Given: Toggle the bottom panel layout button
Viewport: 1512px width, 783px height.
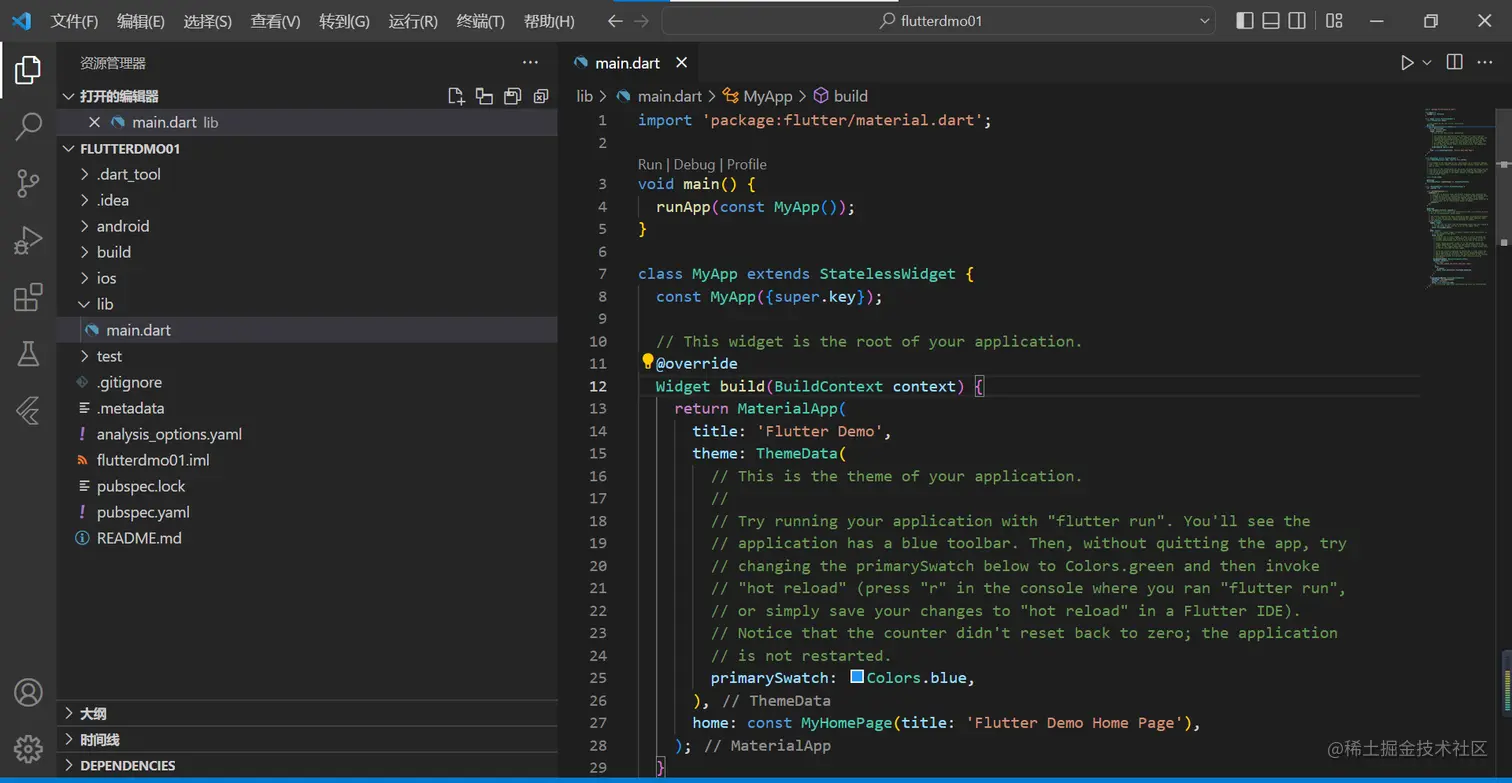Looking at the screenshot, I should pyautogui.click(x=1271, y=21).
